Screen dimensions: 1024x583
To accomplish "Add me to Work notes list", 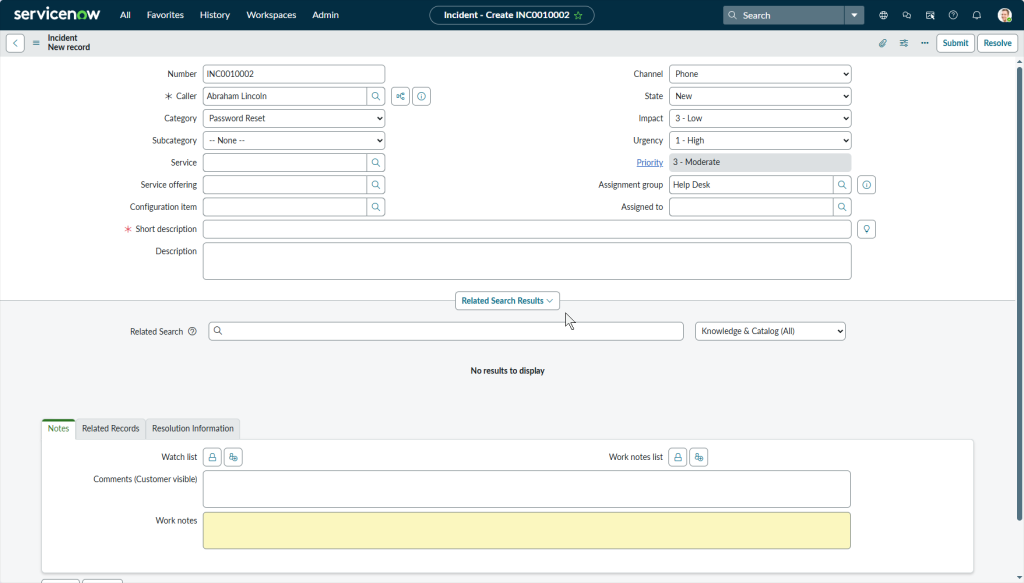I will (x=699, y=457).
